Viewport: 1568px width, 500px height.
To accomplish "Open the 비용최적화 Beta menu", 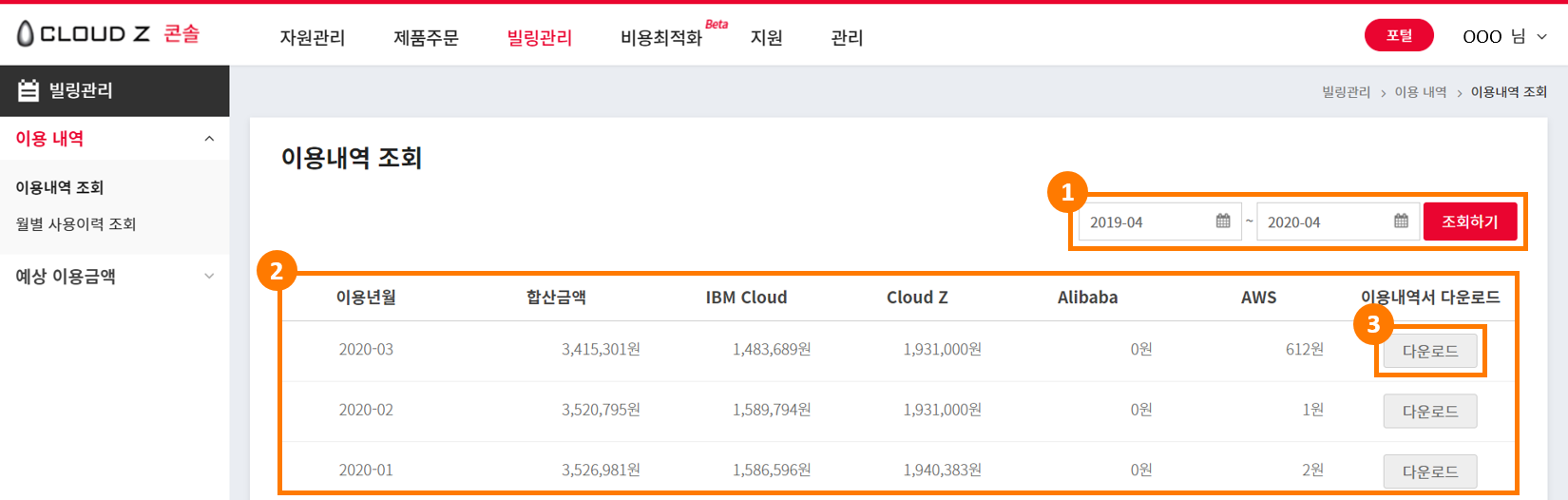I will tap(674, 35).
